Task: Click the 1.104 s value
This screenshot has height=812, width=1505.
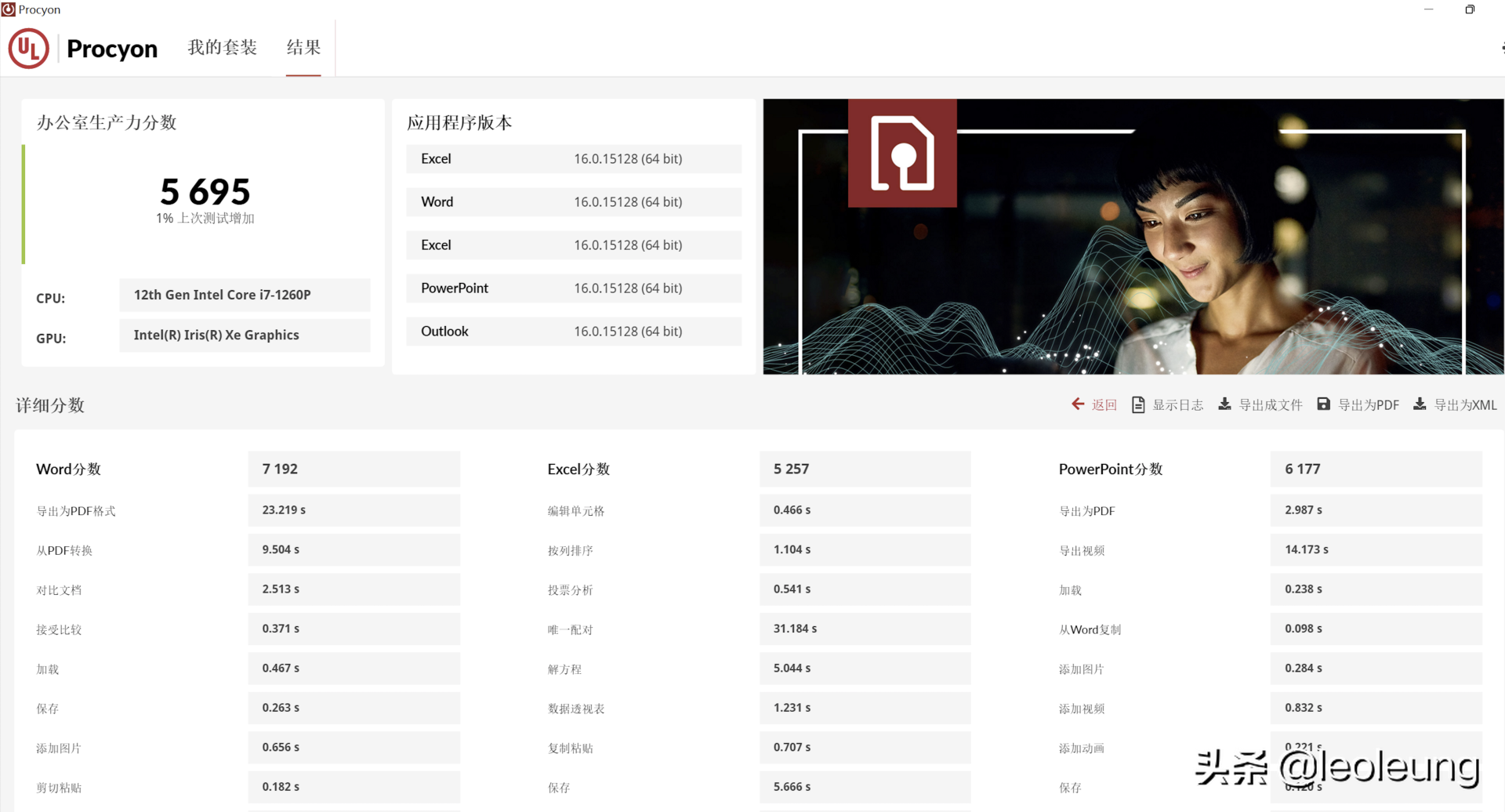Action: click(x=865, y=550)
